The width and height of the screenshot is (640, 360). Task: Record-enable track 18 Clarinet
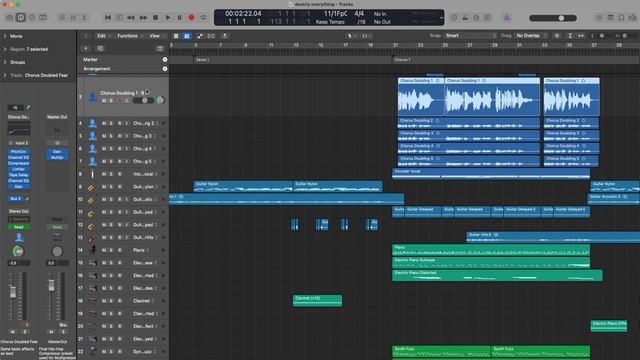tap(120, 301)
